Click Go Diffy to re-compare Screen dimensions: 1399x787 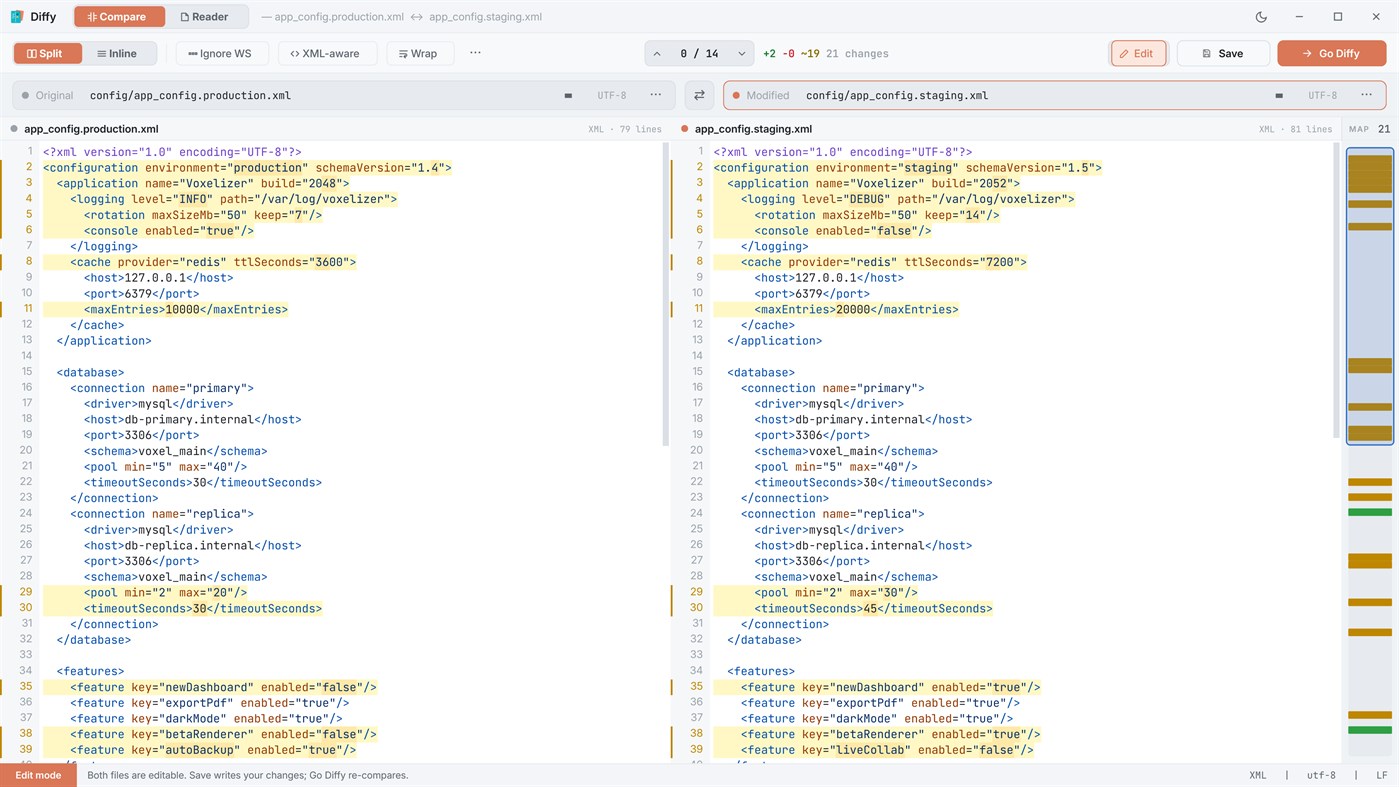click(x=1331, y=54)
